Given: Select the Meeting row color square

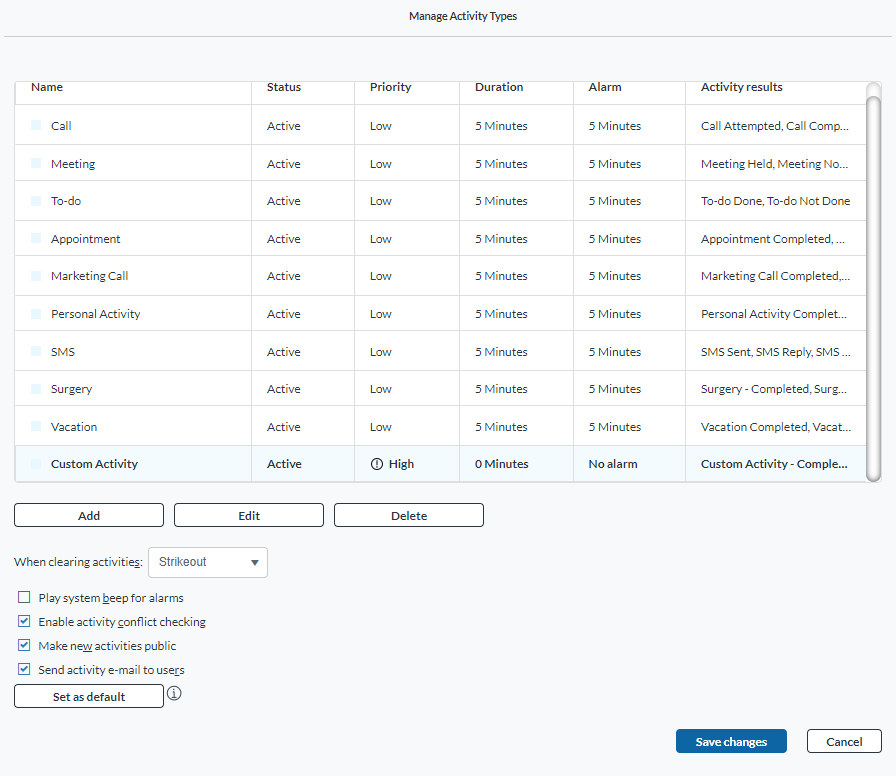Looking at the screenshot, I should tap(36, 163).
